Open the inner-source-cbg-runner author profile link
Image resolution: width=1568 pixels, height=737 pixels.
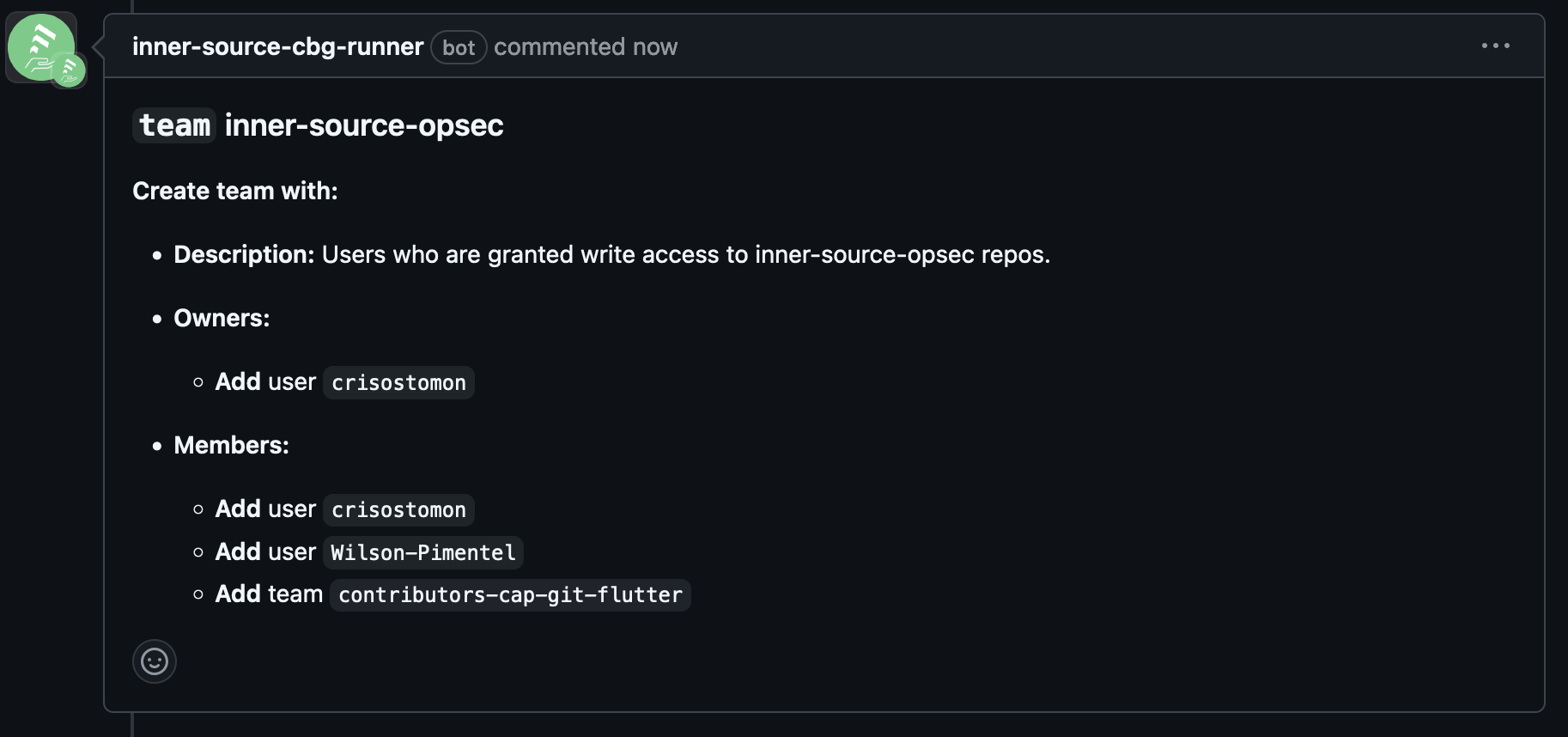277,46
